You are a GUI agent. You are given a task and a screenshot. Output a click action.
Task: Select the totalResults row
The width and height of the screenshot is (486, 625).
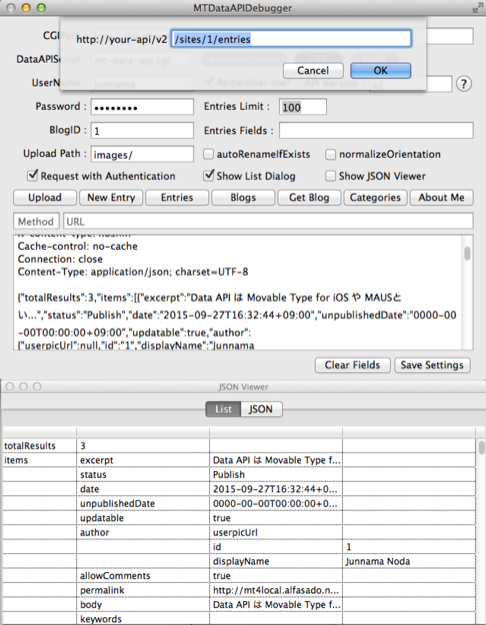click(x=239, y=446)
